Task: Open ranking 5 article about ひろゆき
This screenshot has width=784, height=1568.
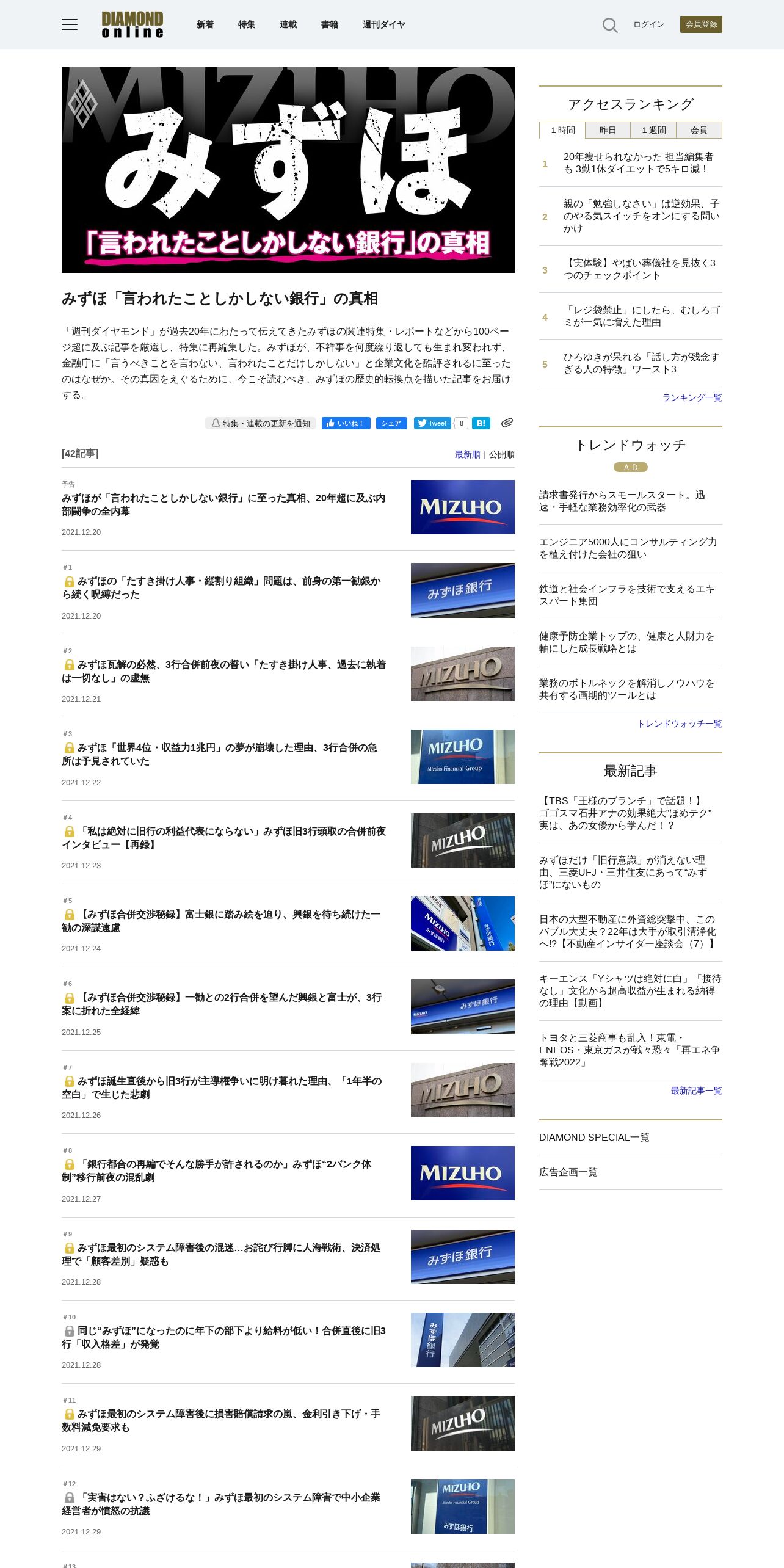Action: (x=641, y=363)
